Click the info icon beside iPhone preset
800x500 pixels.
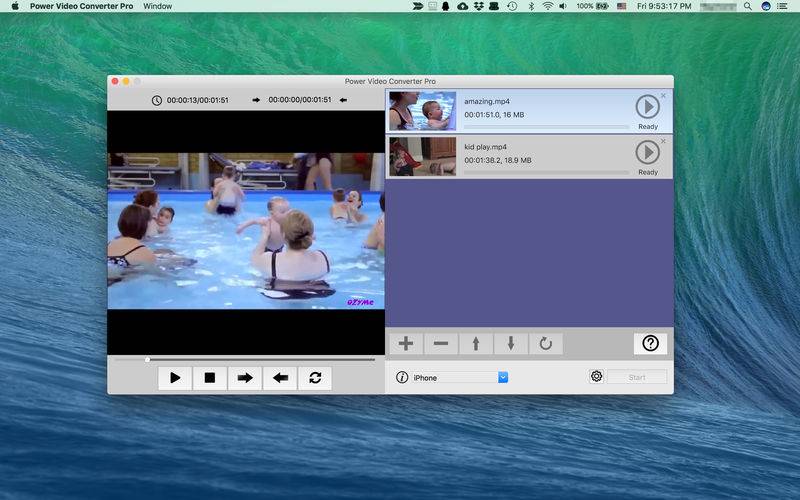coord(402,378)
